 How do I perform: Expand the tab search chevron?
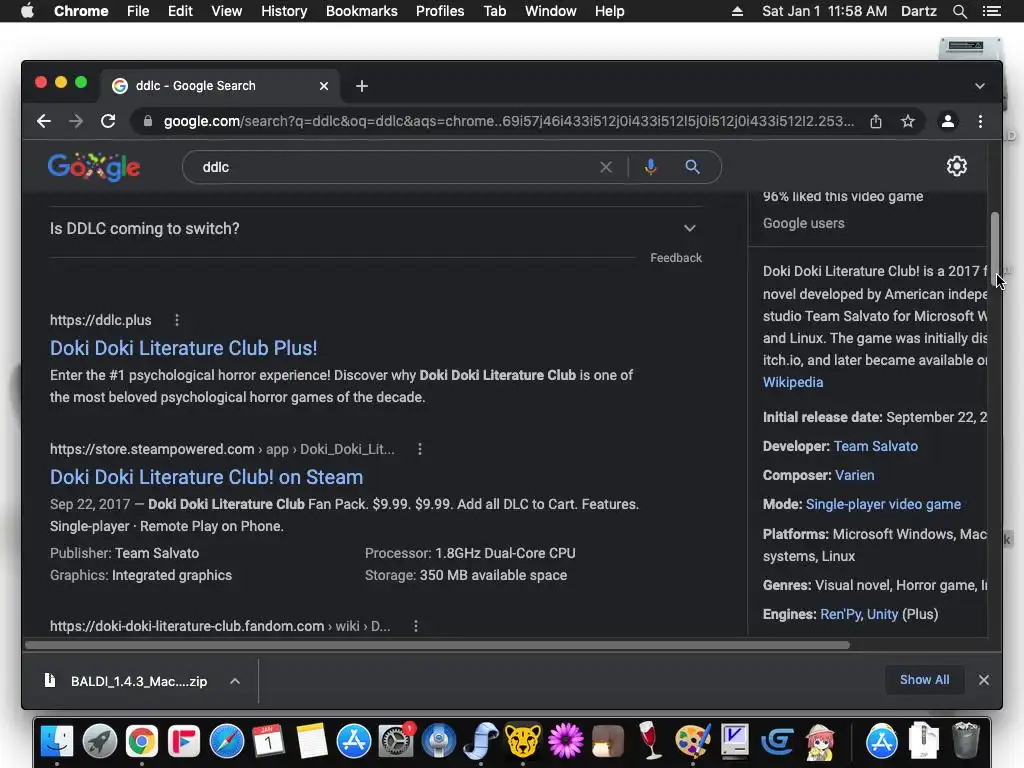click(x=980, y=86)
